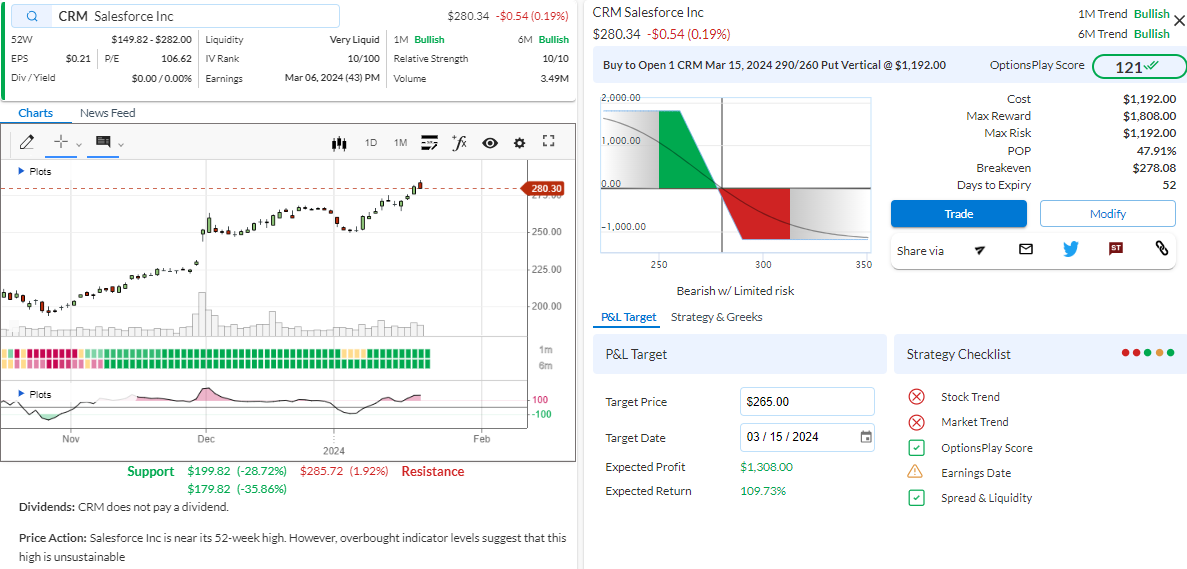Click the blue Trade button

coord(958,213)
